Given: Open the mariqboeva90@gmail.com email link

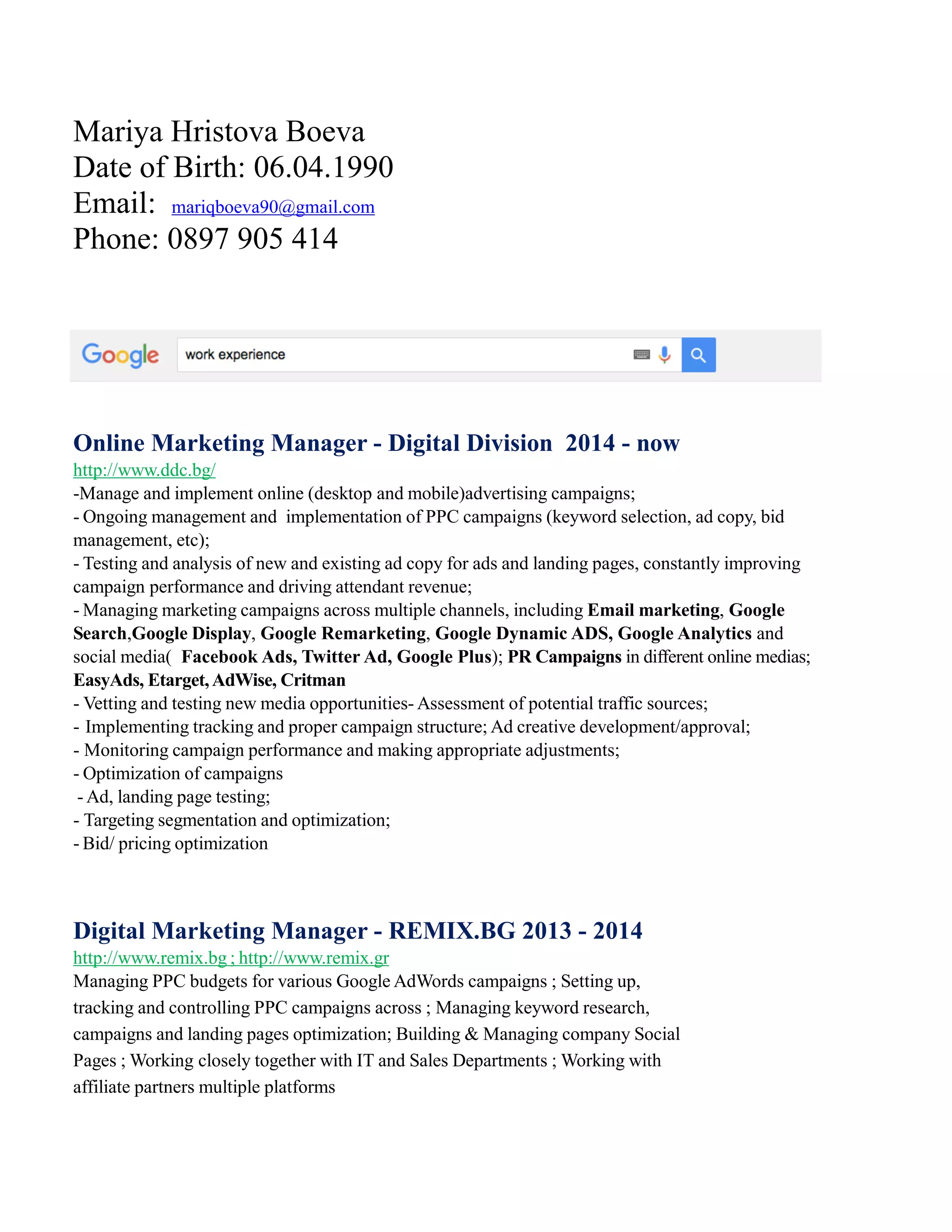Looking at the screenshot, I should (x=273, y=207).
